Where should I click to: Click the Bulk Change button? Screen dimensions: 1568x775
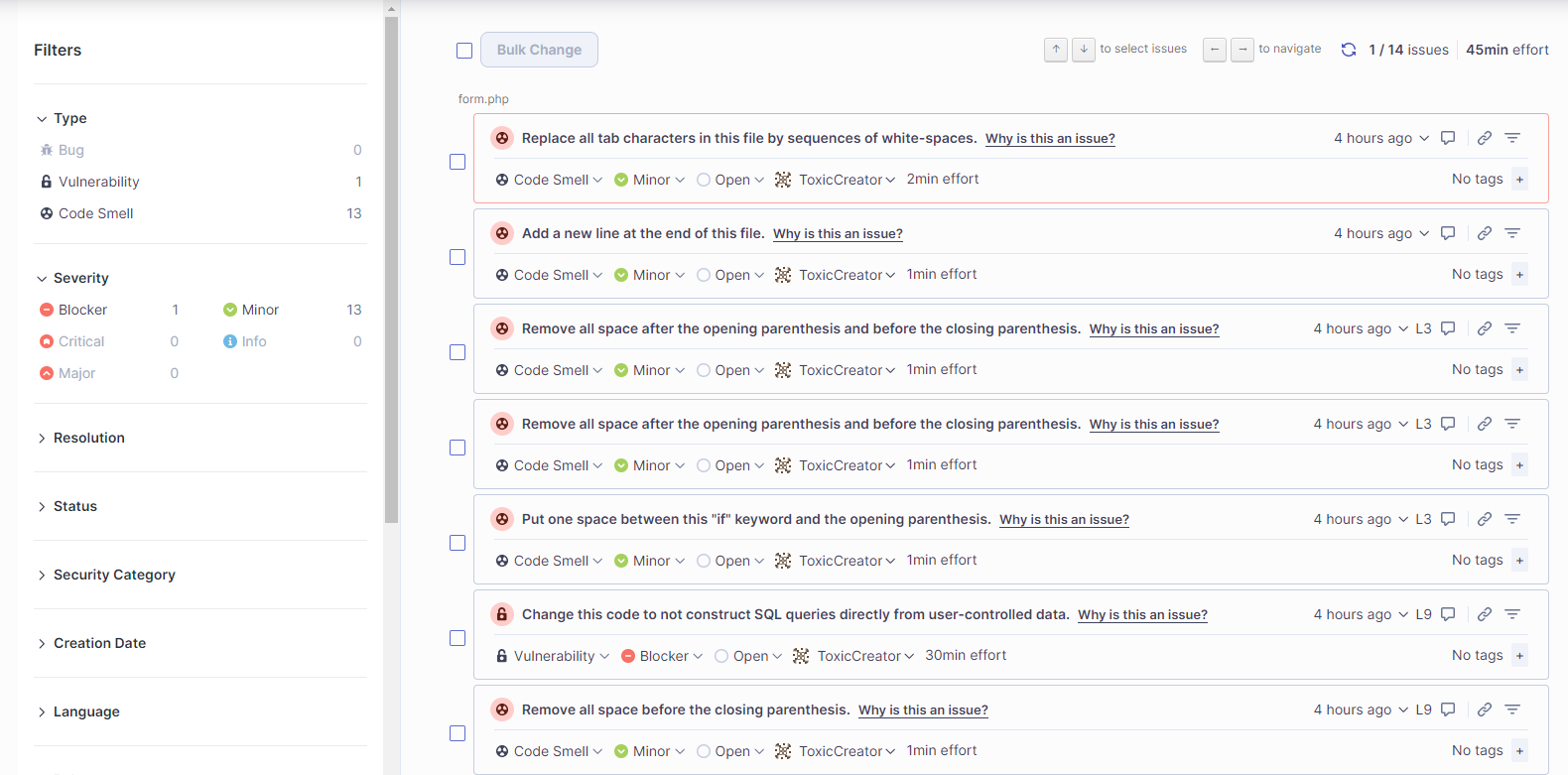[x=539, y=50]
